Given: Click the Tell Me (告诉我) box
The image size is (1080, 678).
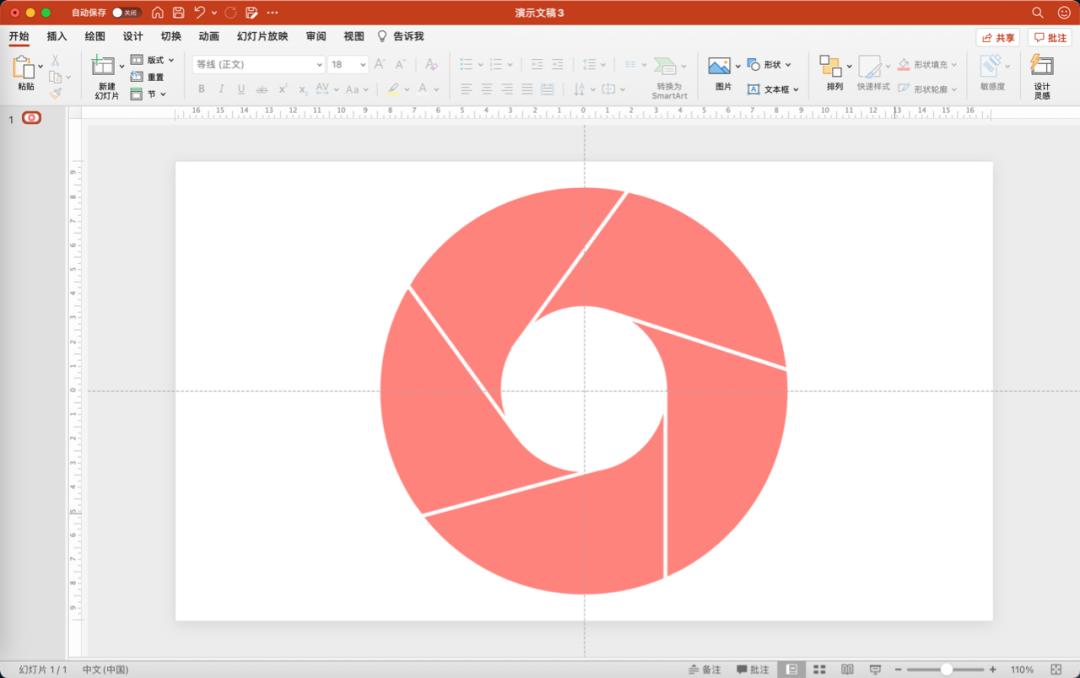Looking at the screenshot, I should click(401, 37).
